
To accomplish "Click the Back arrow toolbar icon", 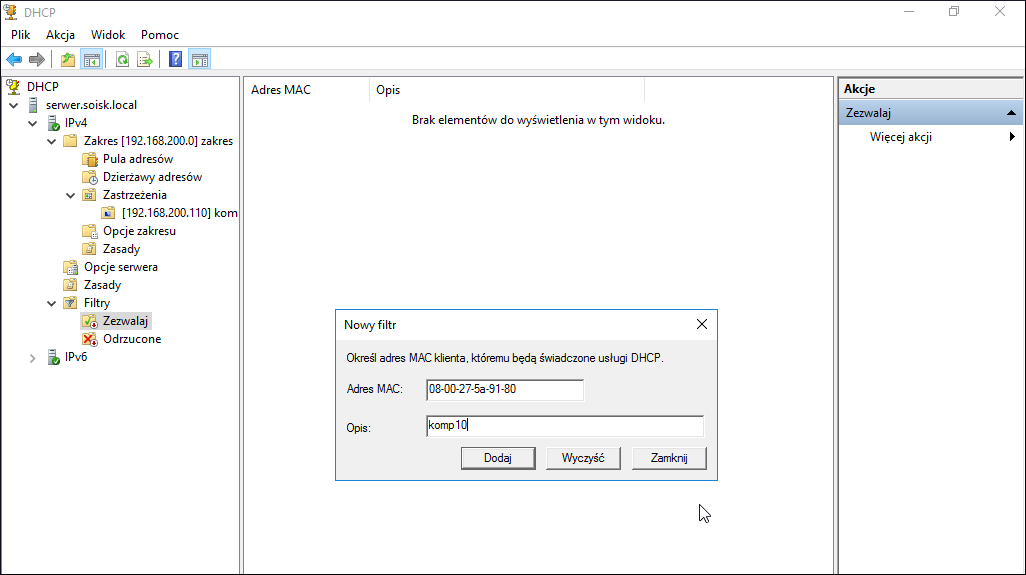I will pos(14,60).
